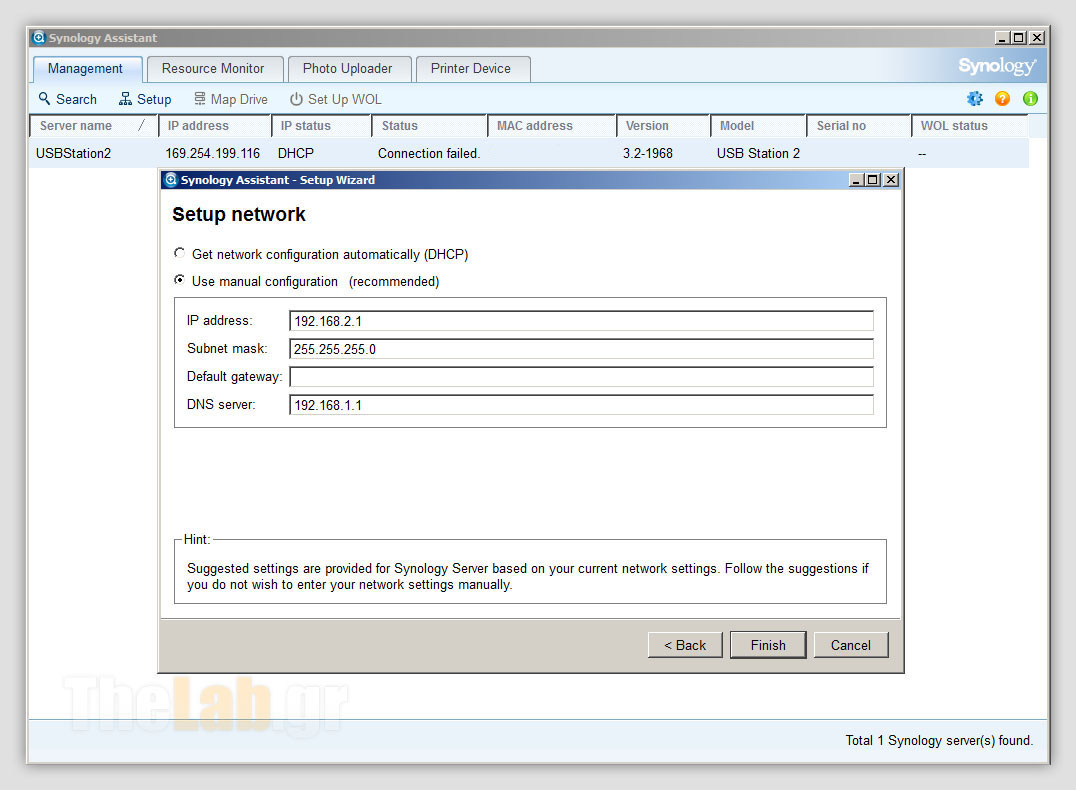Click the Subnet mask input field

point(581,349)
